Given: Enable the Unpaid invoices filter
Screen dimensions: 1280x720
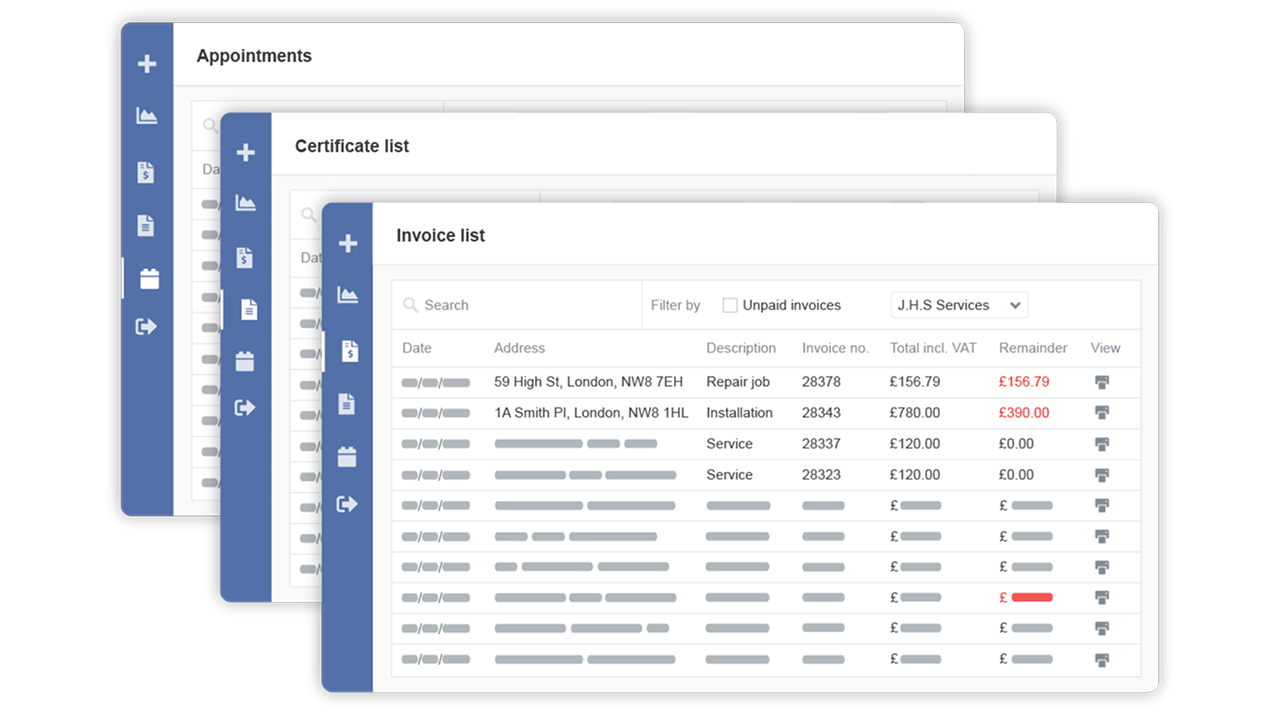Looking at the screenshot, I should click(x=729, y=305).
